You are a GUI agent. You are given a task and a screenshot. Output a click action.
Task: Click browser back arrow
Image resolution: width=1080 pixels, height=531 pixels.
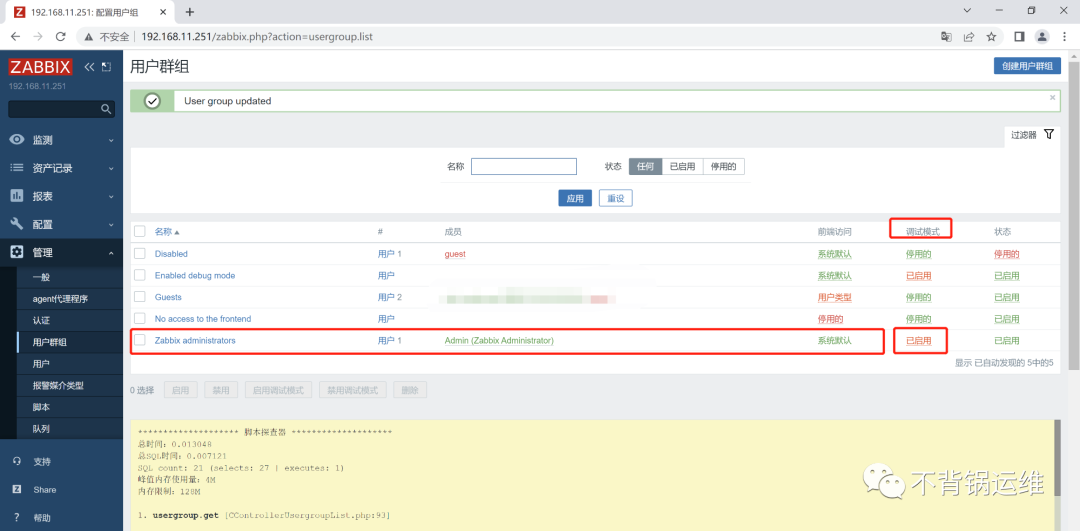[15, 37]
